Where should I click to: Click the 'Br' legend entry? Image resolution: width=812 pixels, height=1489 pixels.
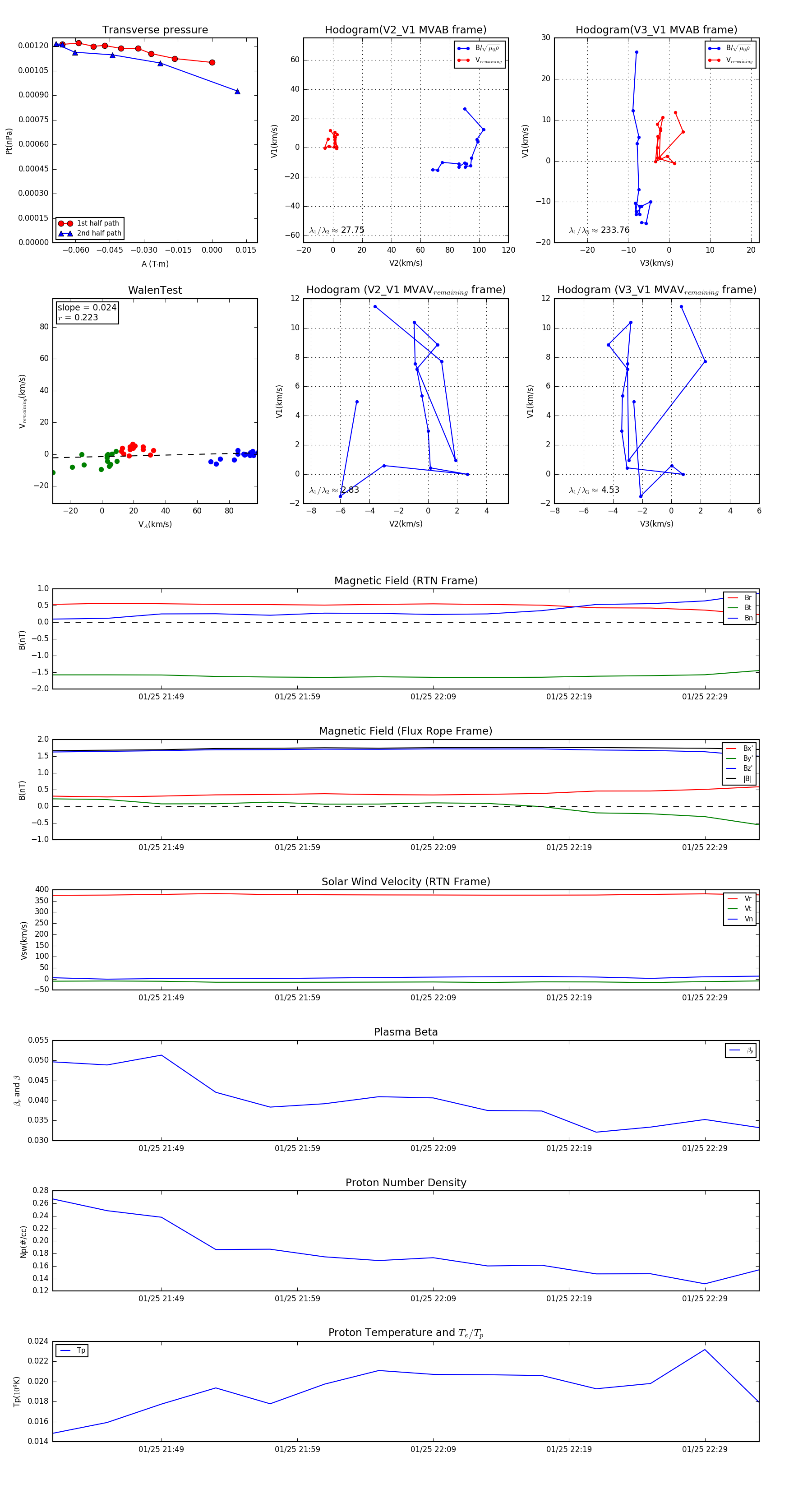click(740, 598)
